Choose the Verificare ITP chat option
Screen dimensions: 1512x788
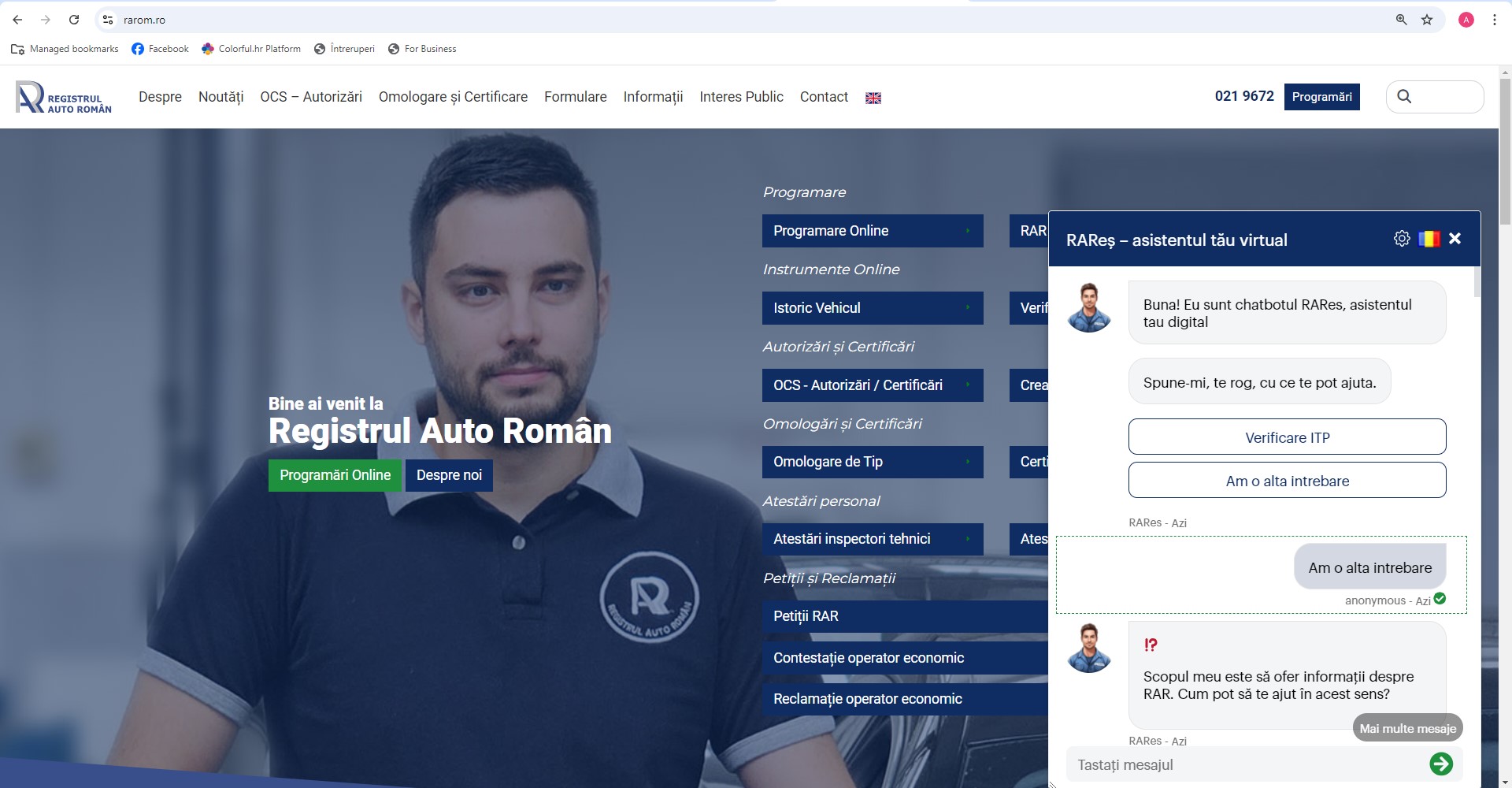[1287, 437]
